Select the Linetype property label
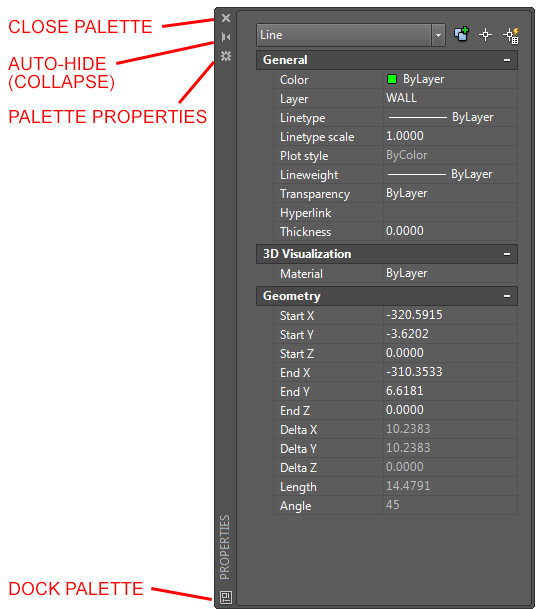Image resolution: width=538 pixels, height=609 pixels. 303,118
